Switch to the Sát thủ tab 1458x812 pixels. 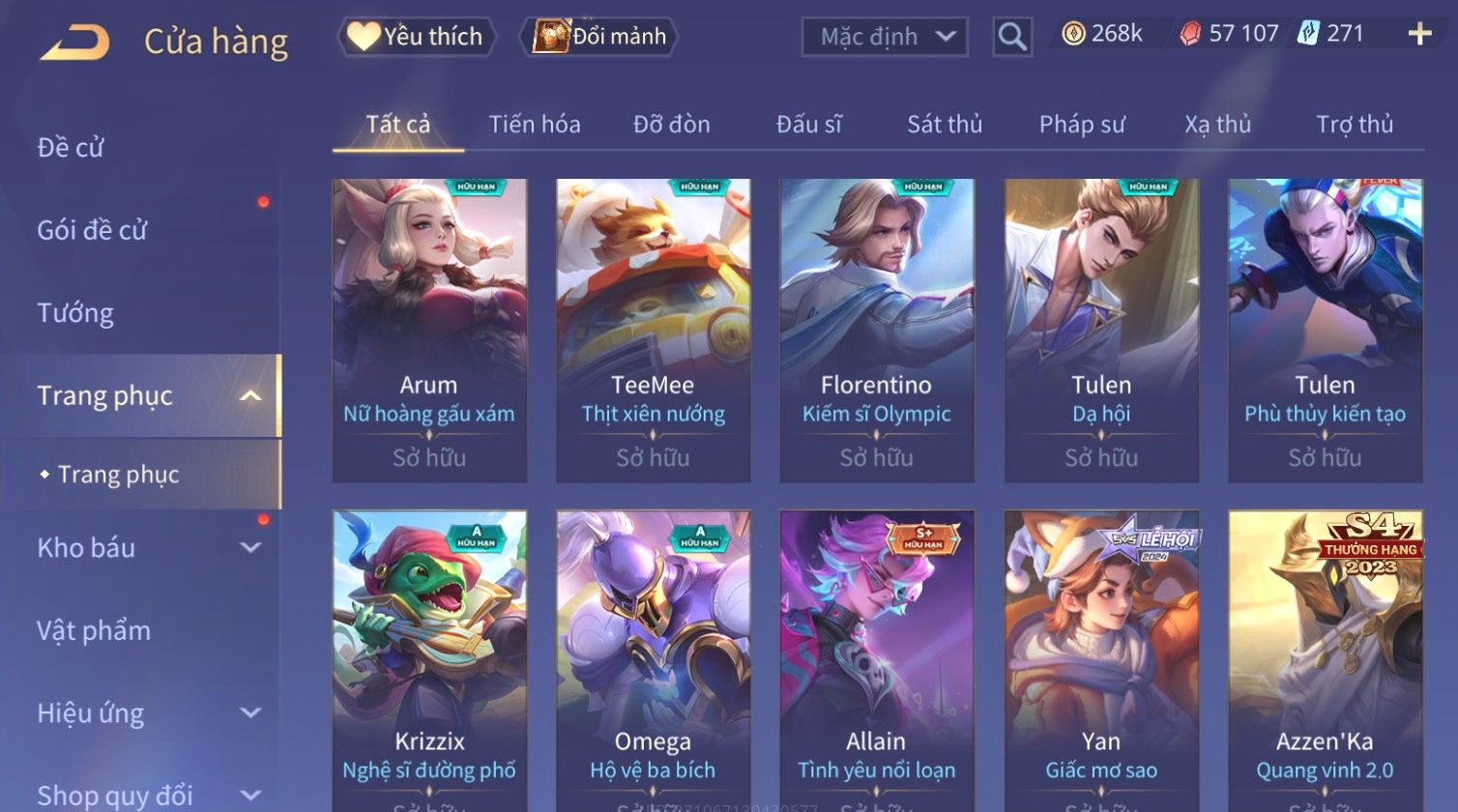[945, 125]
